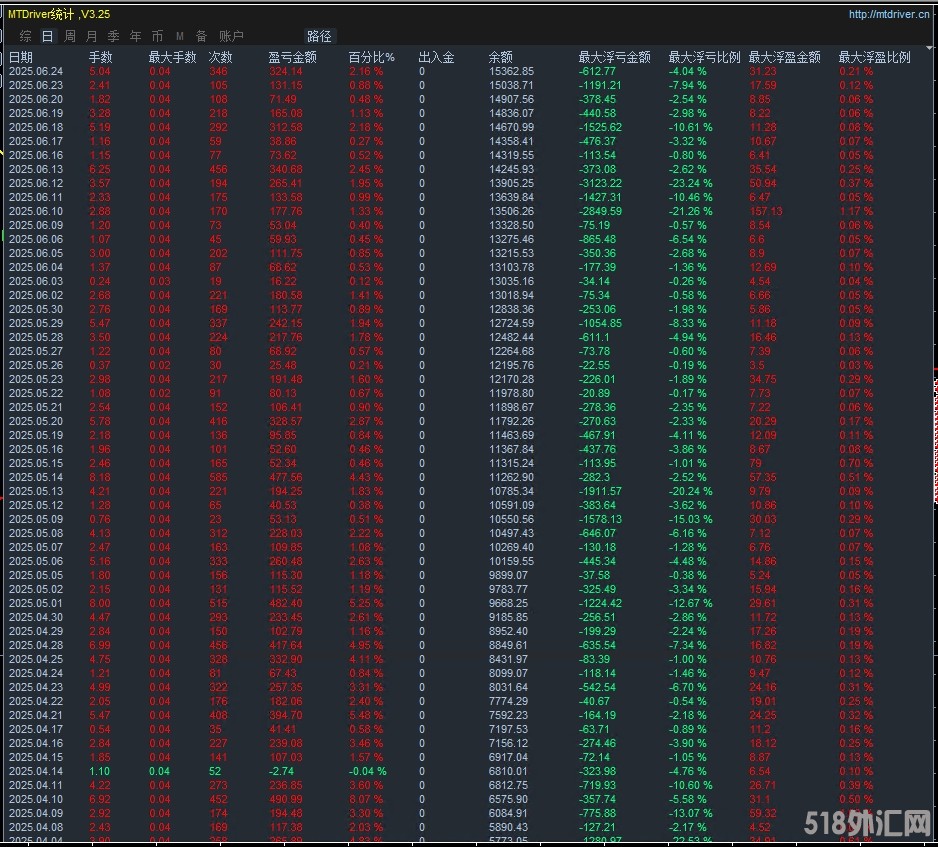Select the 年 yearly tab
Viewport: 938px width, 847px height.
(136, 36)
